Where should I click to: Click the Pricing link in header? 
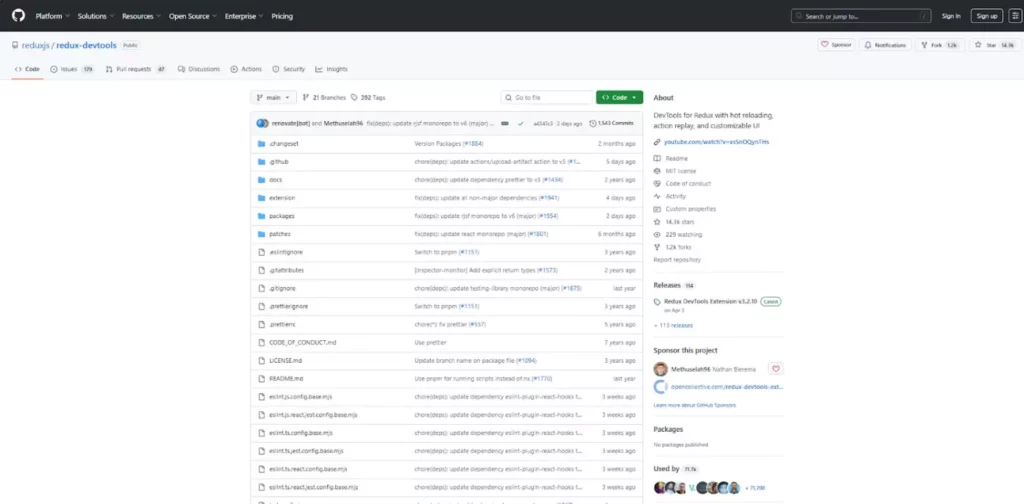(x=282, y=16)
